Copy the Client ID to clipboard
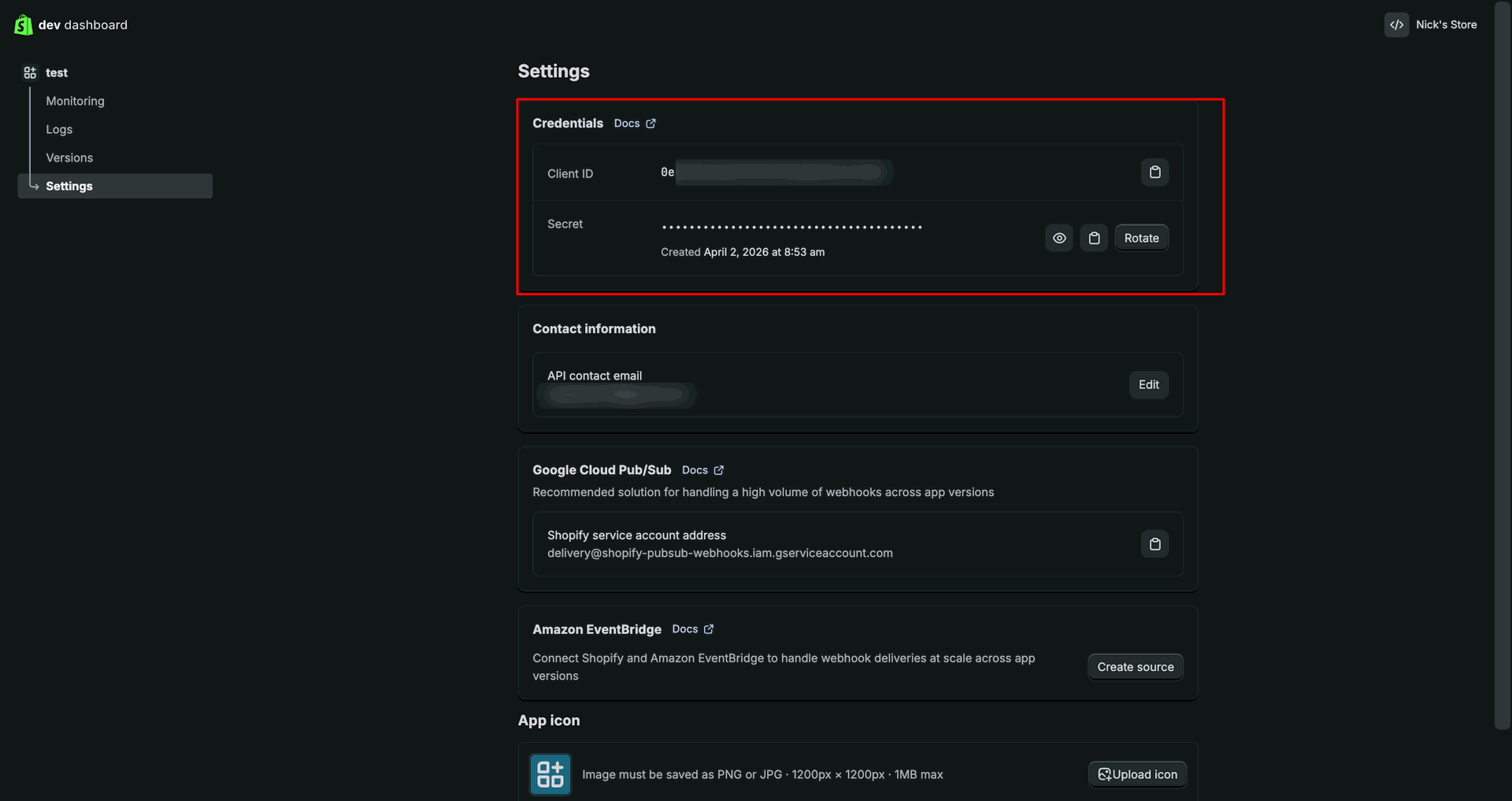Screen dimensions: 1512x801 click(x=1154, y=172)
